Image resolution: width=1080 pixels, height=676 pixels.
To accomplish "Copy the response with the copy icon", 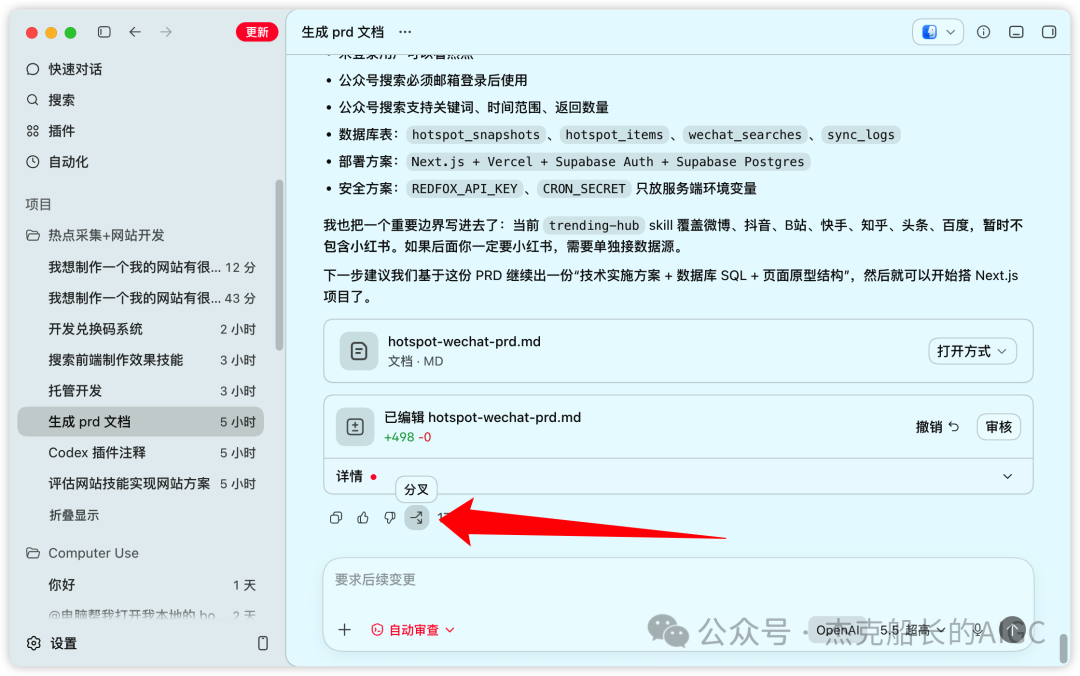I will click(x=336, y=518).
